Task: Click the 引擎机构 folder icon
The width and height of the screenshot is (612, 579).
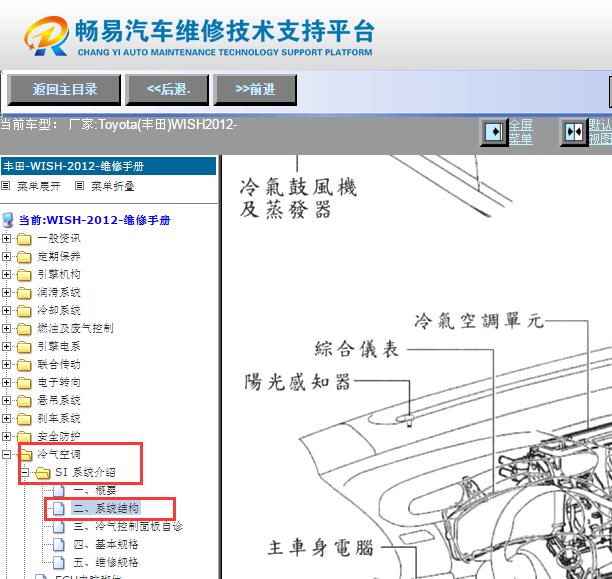Action: [24, 274]
